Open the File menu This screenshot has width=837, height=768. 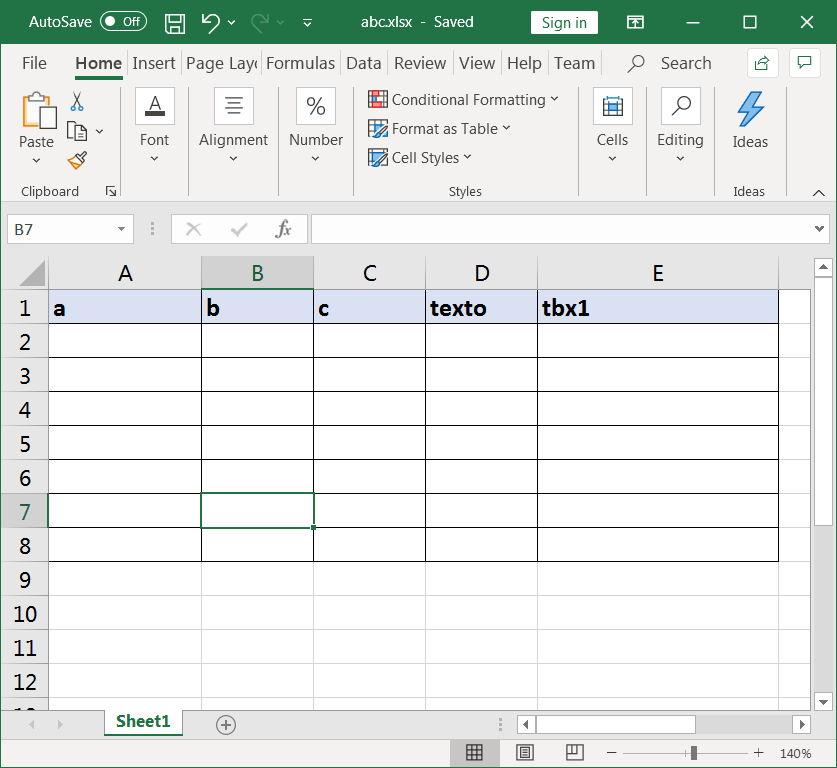[x=34, y=63]
